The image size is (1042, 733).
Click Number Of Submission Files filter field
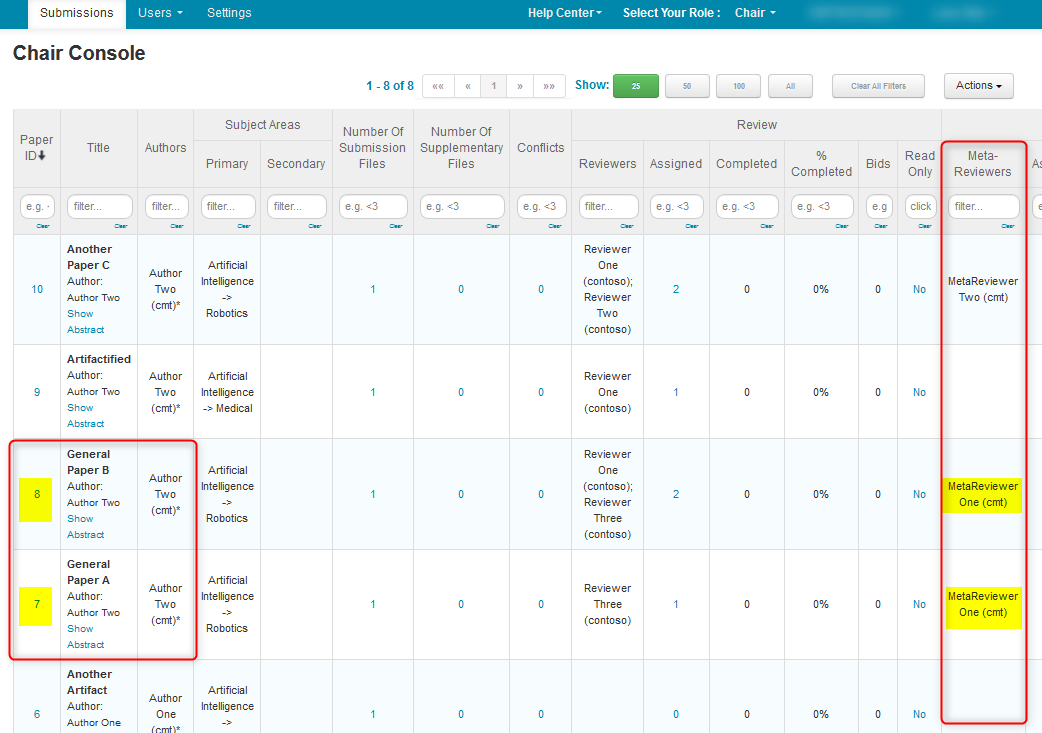pyautogui.click(x=373, y=206)
